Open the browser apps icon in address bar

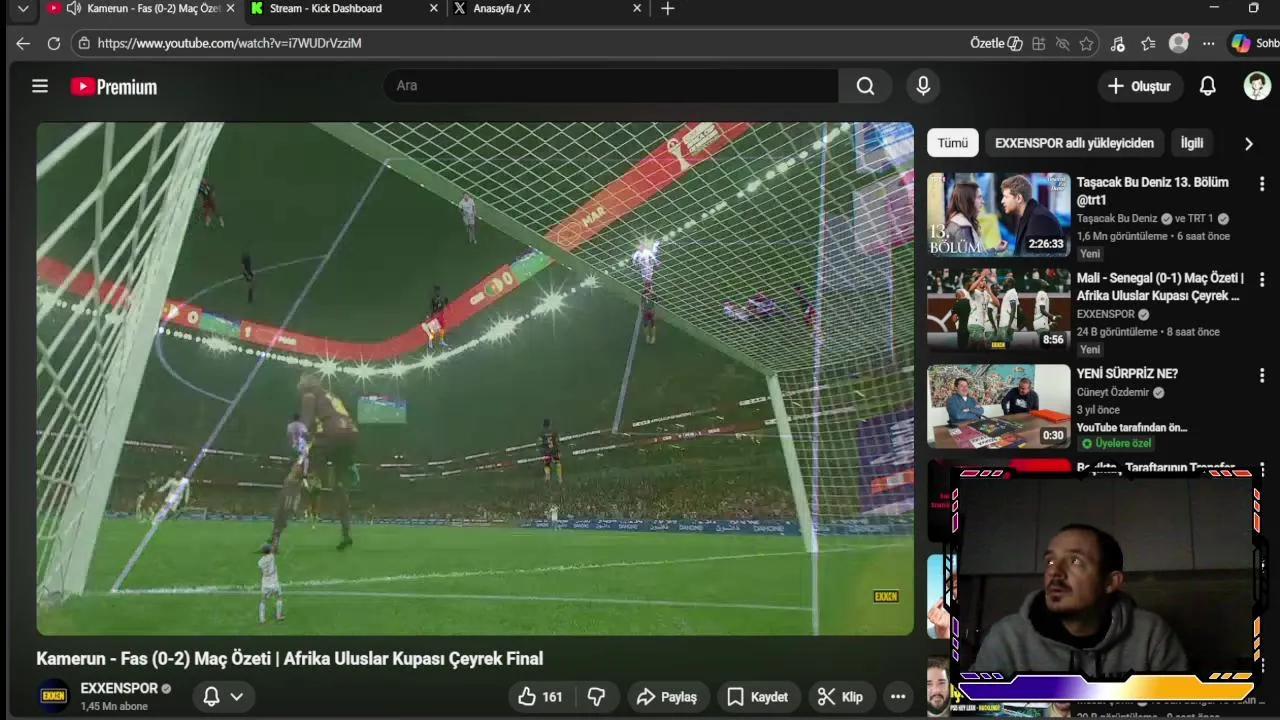[1039, 44]
